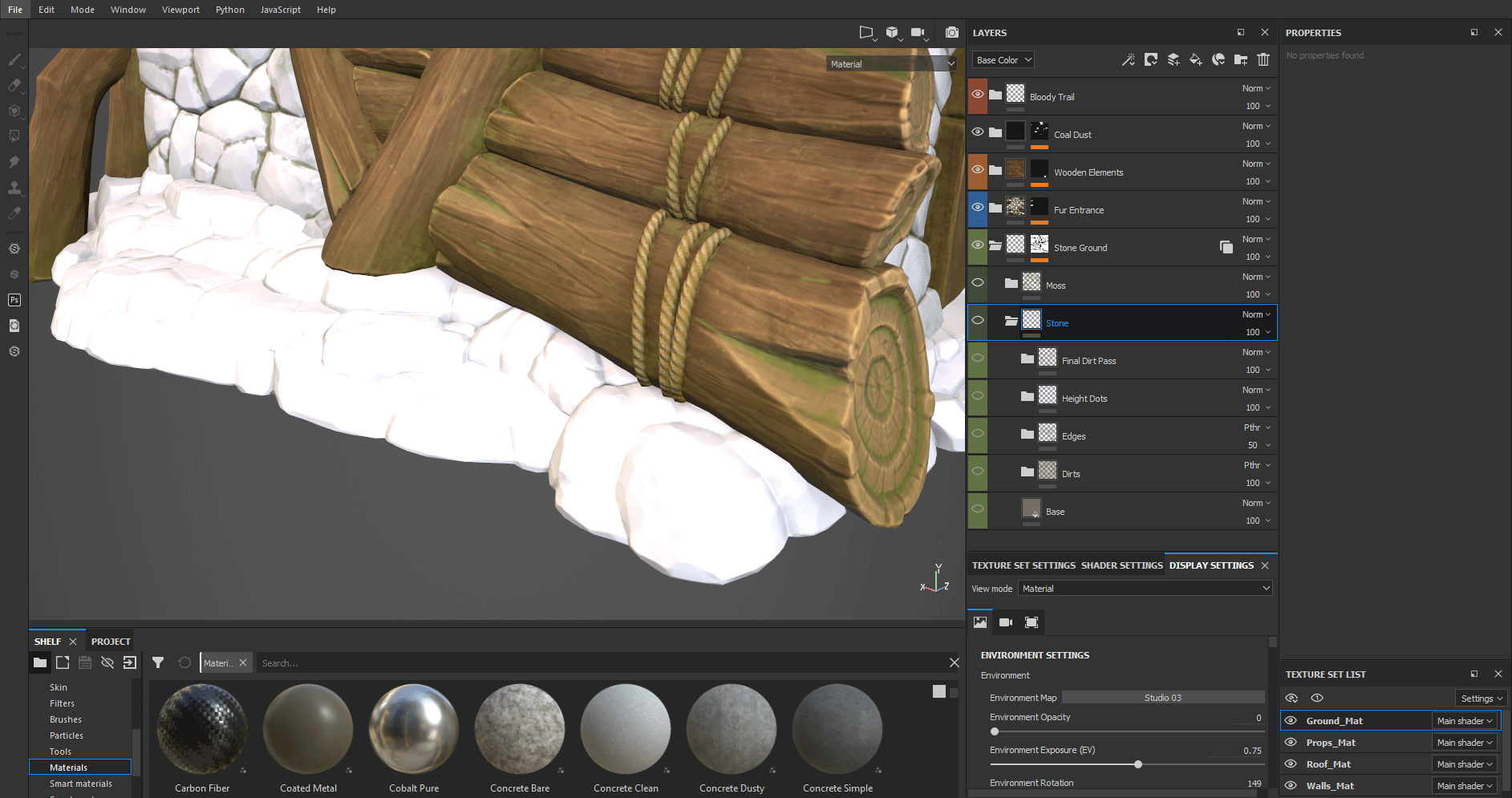1512x798 pixels.
Task: Click the Photoshop export icon
Action: click(x=14, y=300)
